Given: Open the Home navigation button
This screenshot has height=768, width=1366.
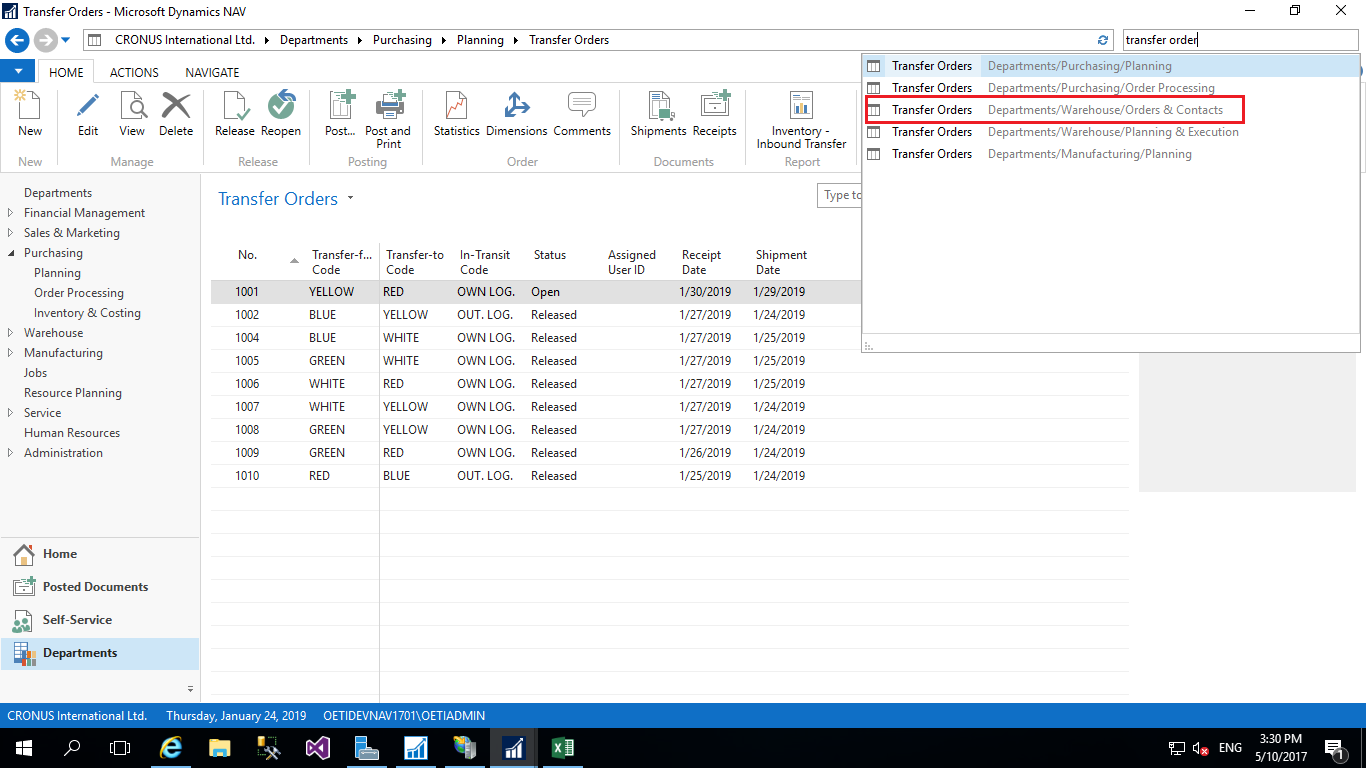Looking at the screenshot, I should click(100, 554).
